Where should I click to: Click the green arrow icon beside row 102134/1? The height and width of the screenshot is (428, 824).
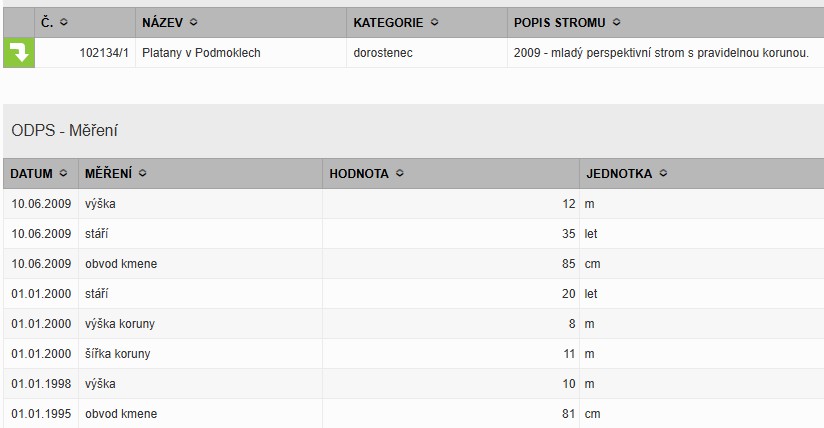pos(19,52)
